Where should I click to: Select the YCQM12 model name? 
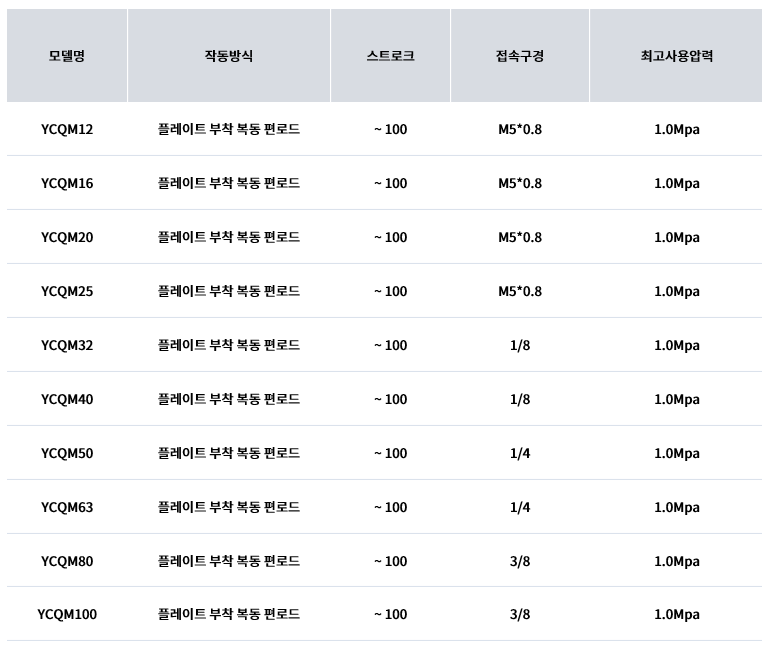[x=67, y=129]
